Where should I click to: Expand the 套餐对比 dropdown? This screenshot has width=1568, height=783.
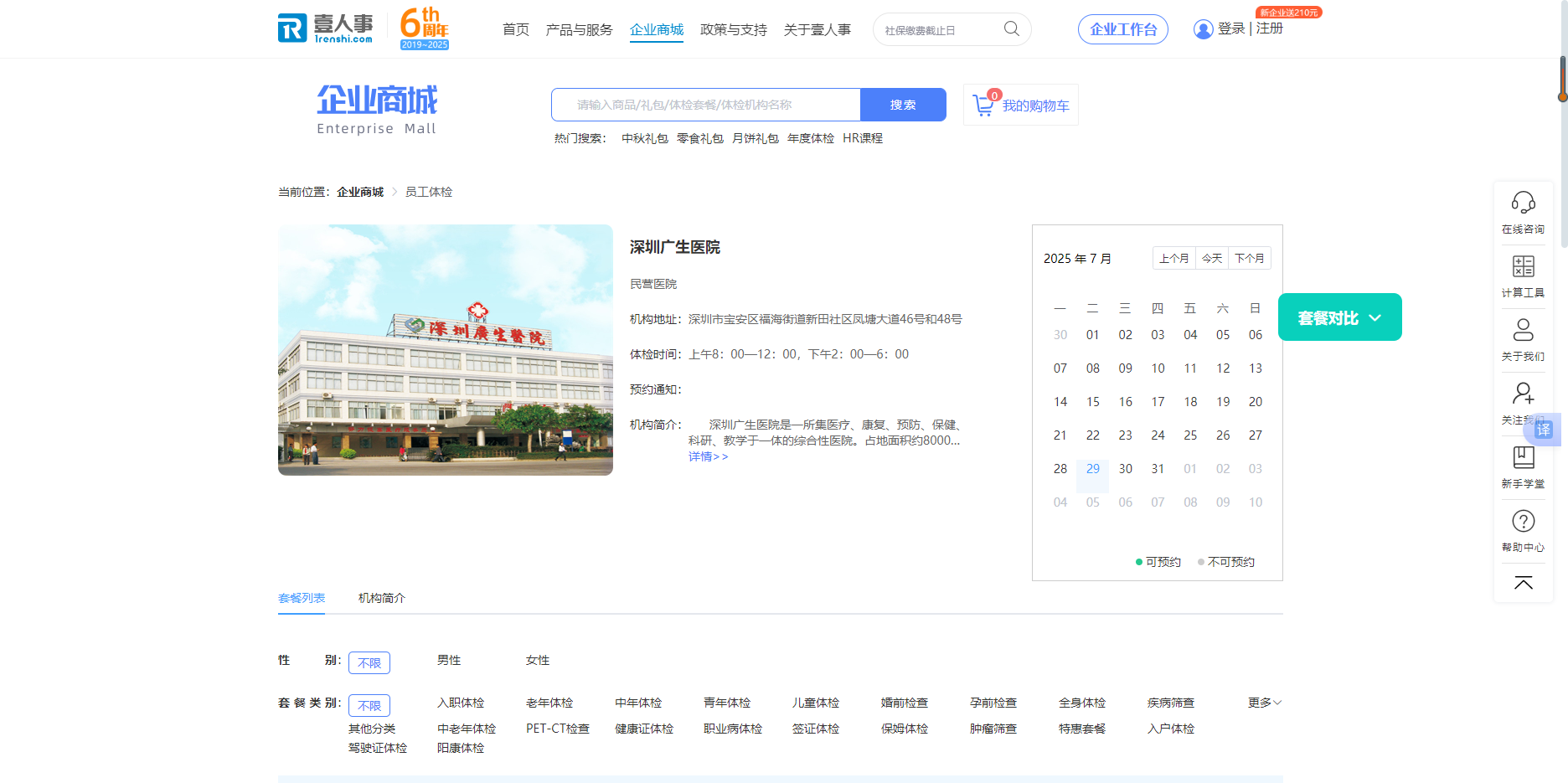(1340, 317)
